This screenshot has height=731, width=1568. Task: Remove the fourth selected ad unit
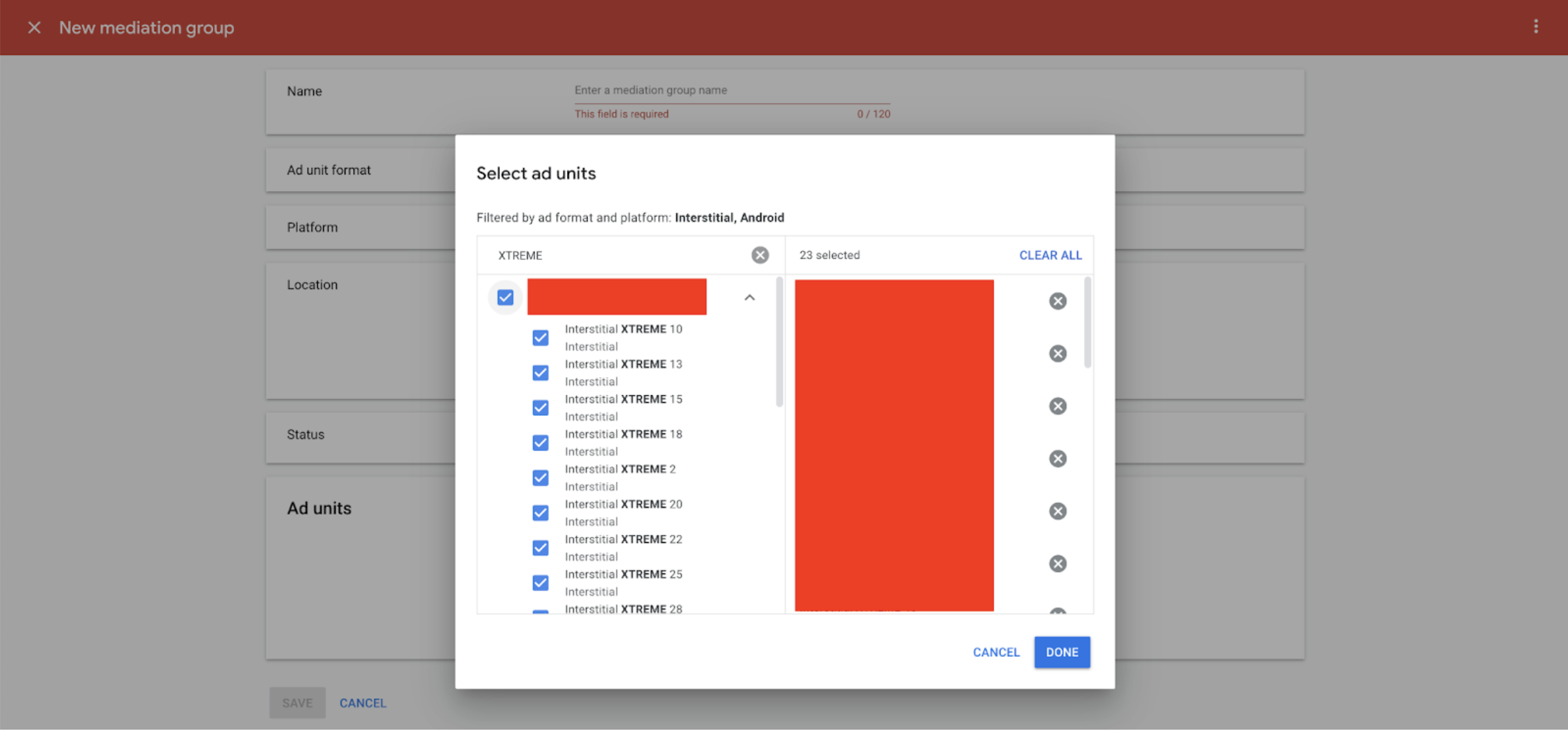click(1058, 459)
